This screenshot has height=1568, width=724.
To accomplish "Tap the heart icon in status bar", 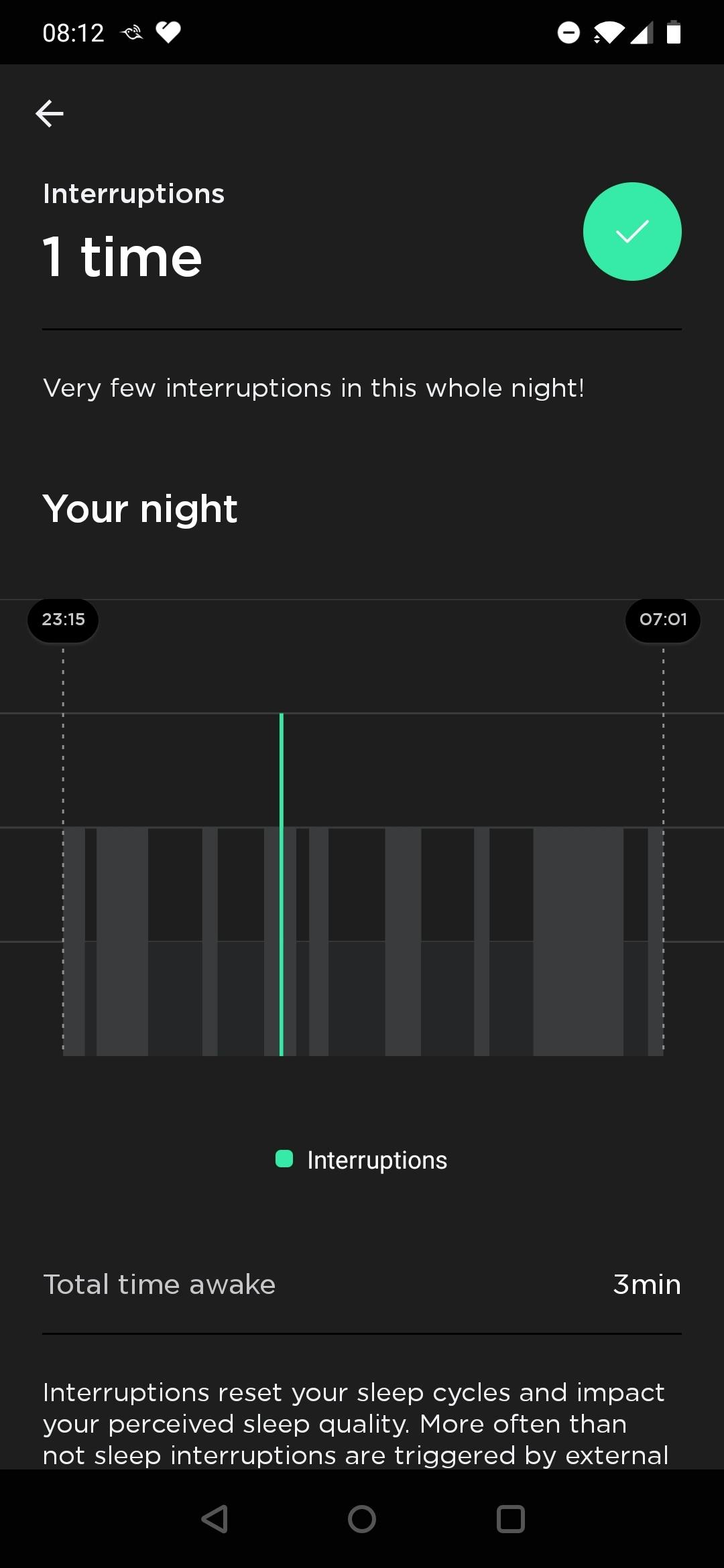I will coord(168,31).
